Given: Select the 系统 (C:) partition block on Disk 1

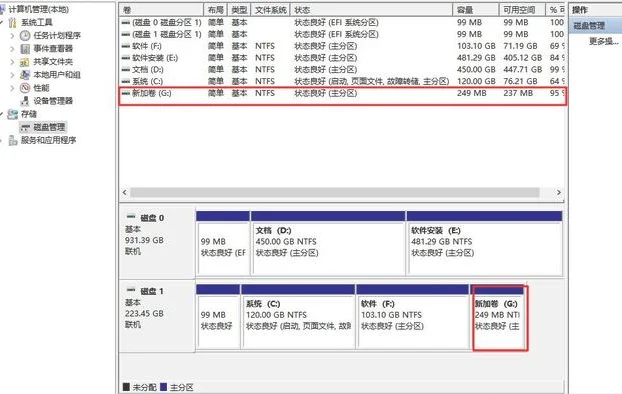Looking at the screenshot, I should coord(298,317).
